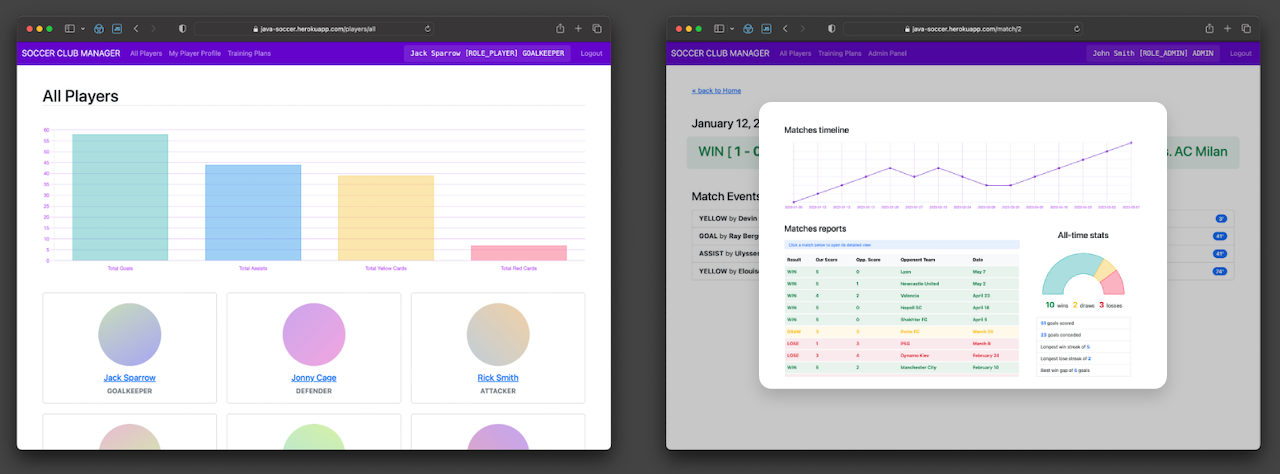Go back in right Safari window

click(785, 29)
